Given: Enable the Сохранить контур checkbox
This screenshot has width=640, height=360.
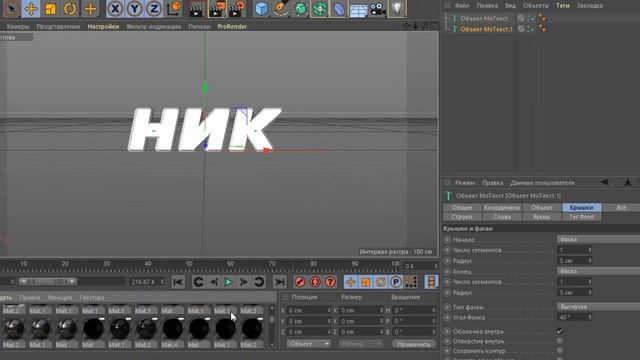Looking at the screenshot, I should pyautogui.click(x=560, y=351).
